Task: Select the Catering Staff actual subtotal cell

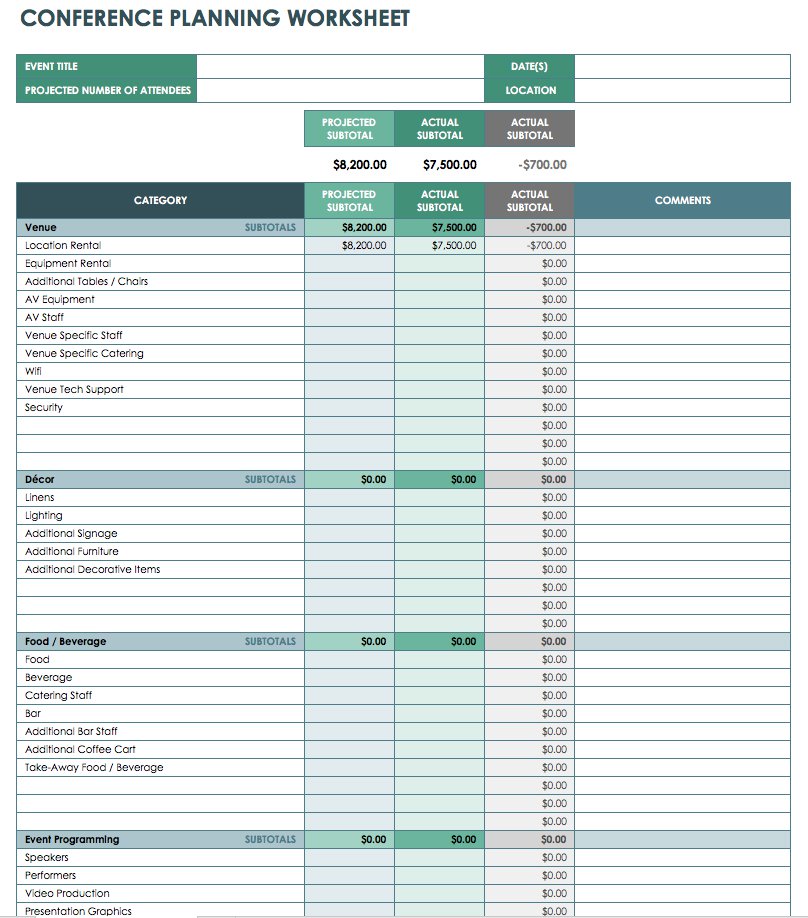Action: pyautogui.click(x=440, y=696)
